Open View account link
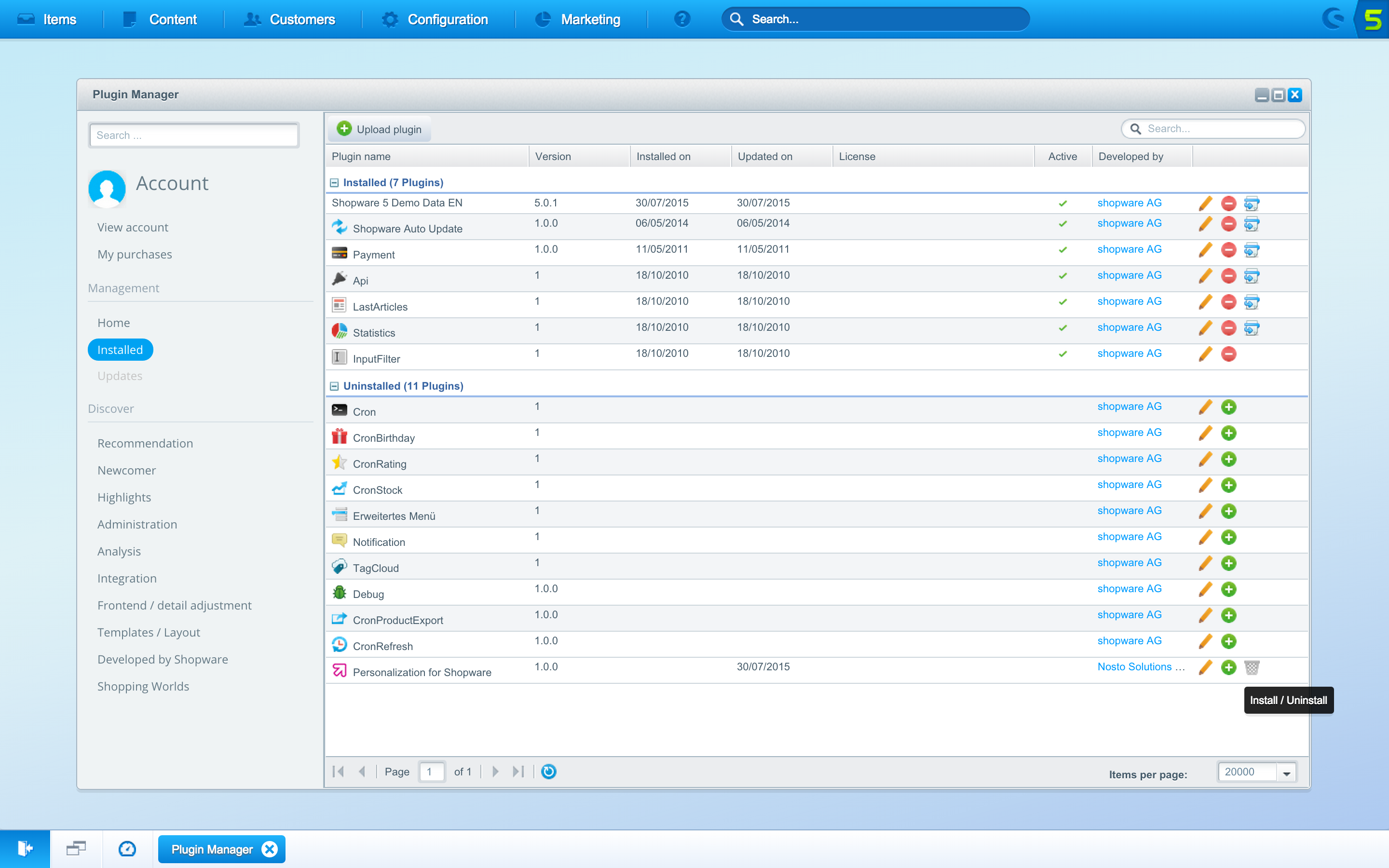Viewport: 1389px width, 868px height. (133, 227)
